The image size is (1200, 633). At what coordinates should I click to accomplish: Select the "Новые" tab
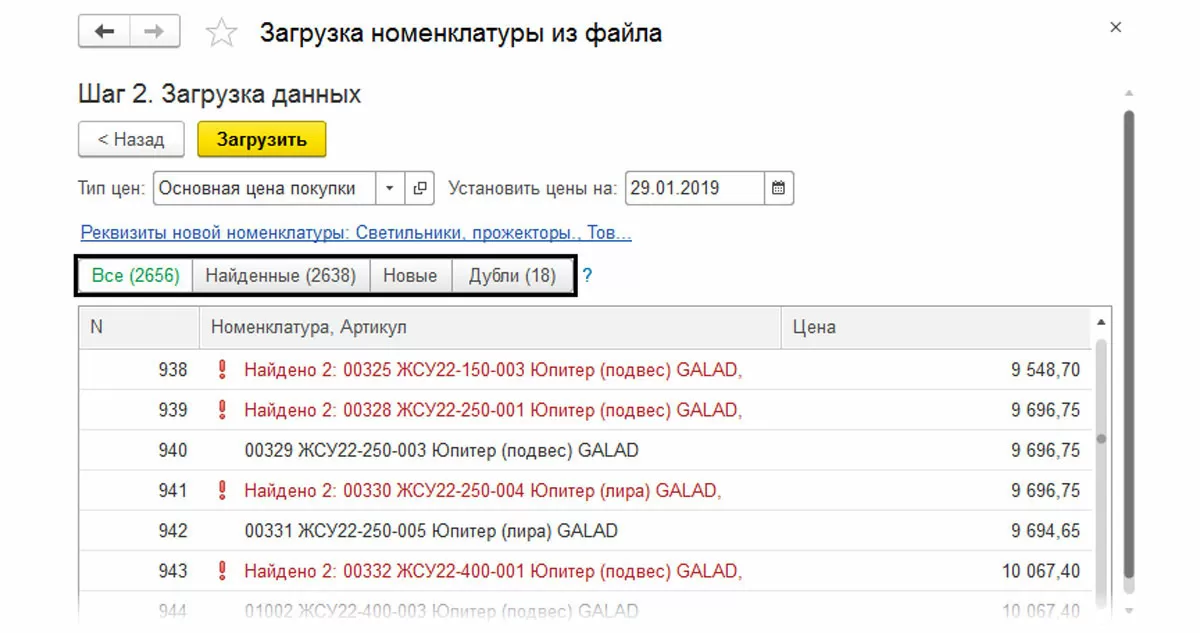click(411, 276)
